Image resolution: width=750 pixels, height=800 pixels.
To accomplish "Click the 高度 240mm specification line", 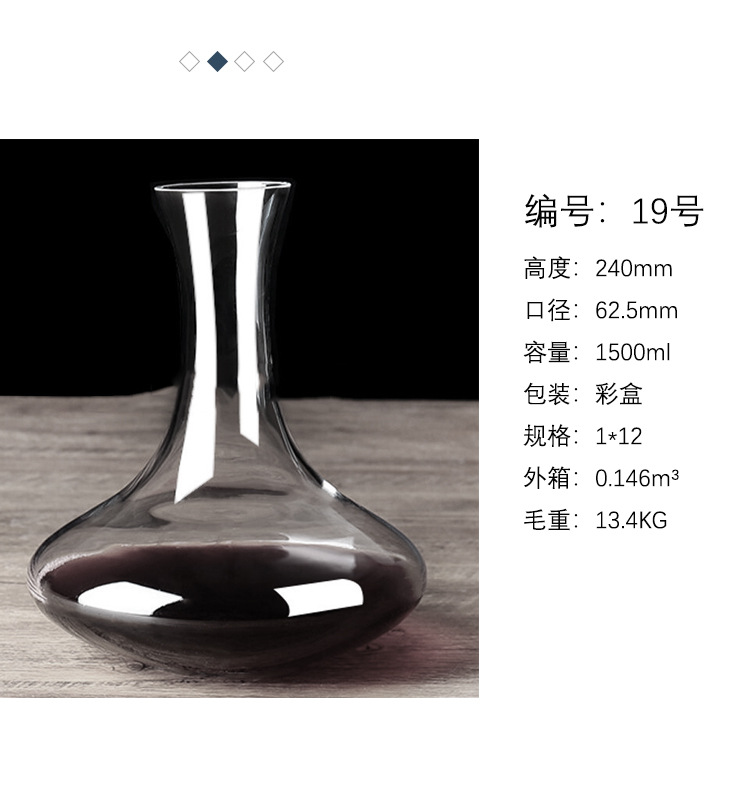I will coord(598,268).
